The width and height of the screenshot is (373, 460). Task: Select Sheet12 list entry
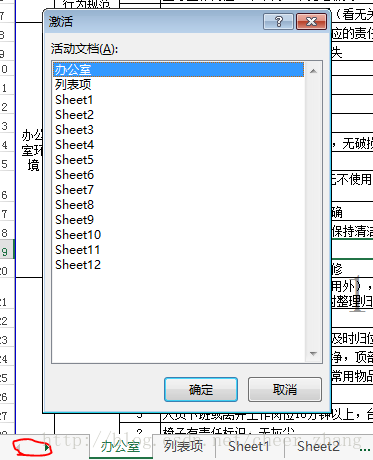coord(178,265)
